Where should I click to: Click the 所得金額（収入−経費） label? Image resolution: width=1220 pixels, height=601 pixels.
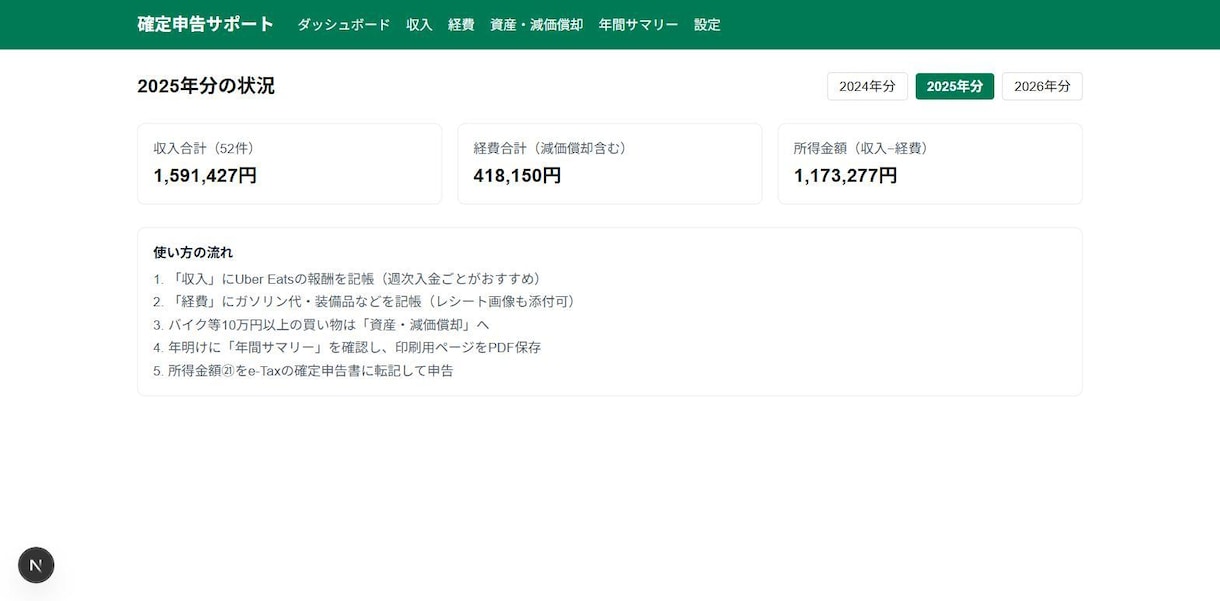click(x=864, y=148)
